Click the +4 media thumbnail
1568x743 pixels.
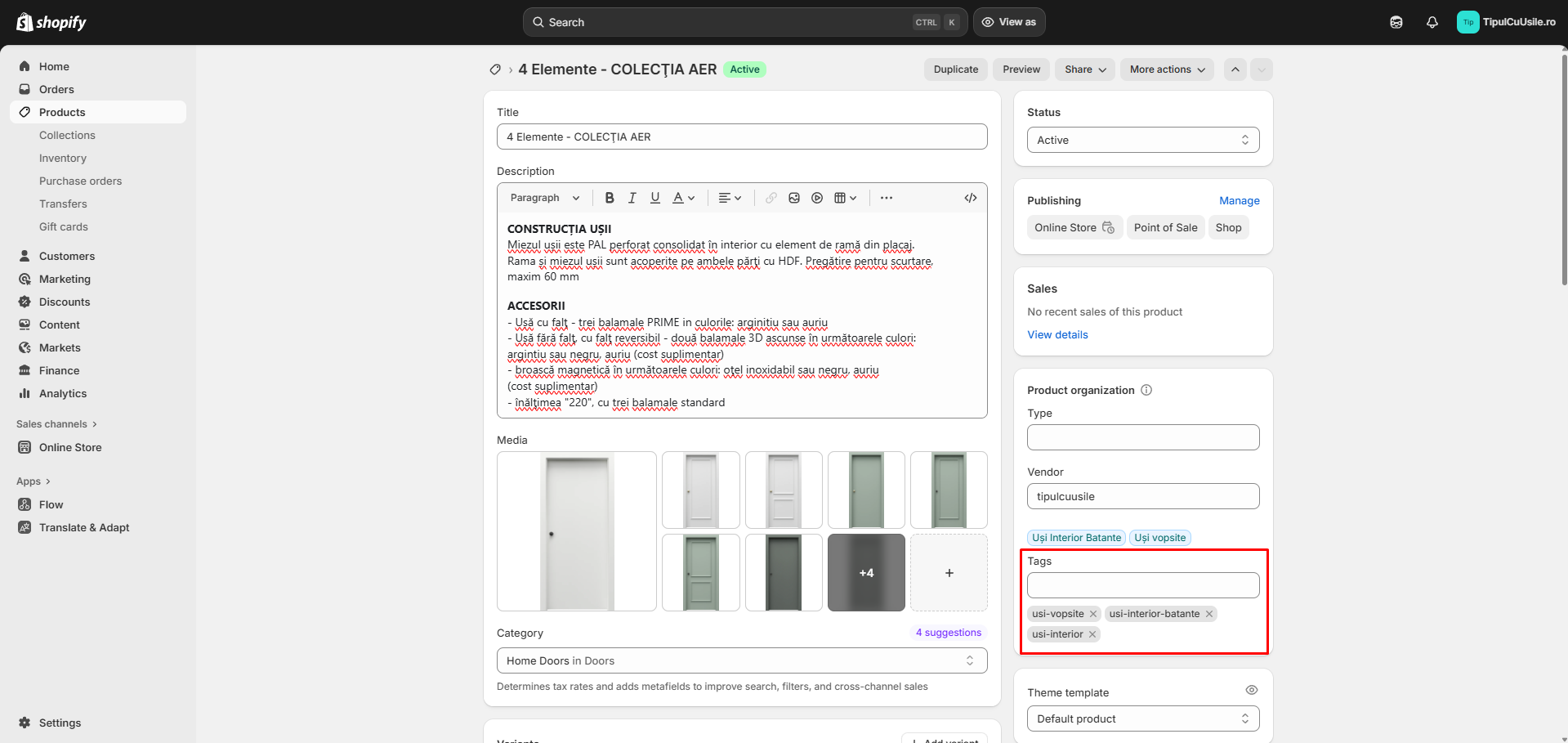tap(866, 573)
